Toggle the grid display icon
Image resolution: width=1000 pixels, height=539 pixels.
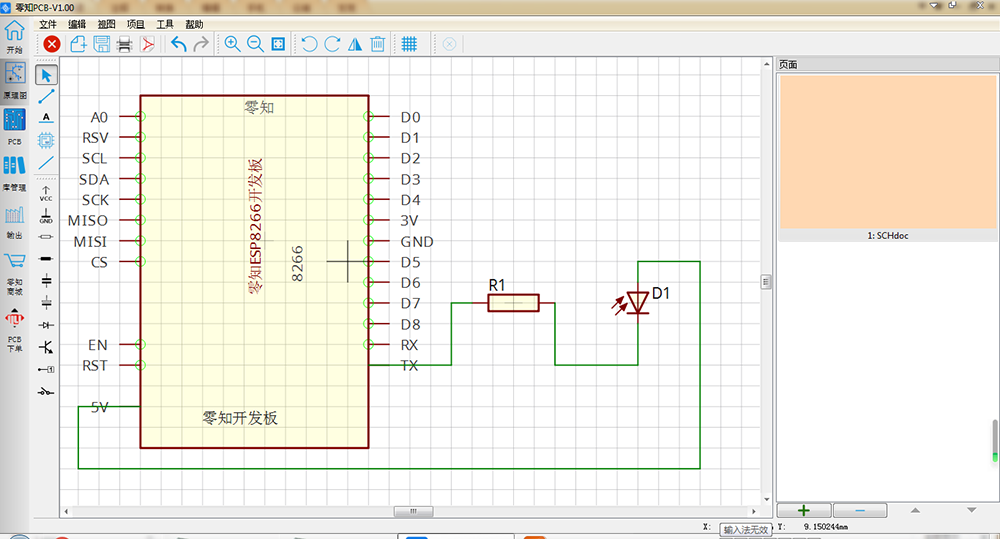409,44
